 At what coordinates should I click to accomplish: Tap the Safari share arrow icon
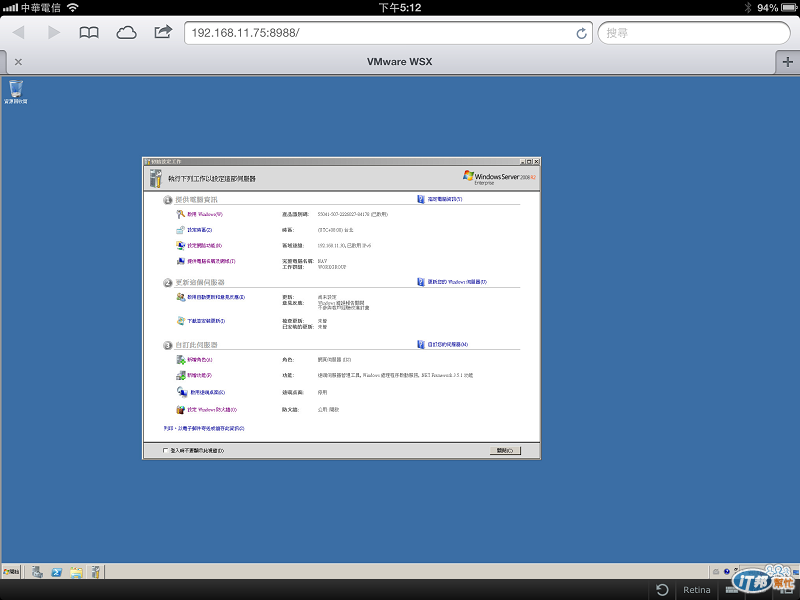163,32
